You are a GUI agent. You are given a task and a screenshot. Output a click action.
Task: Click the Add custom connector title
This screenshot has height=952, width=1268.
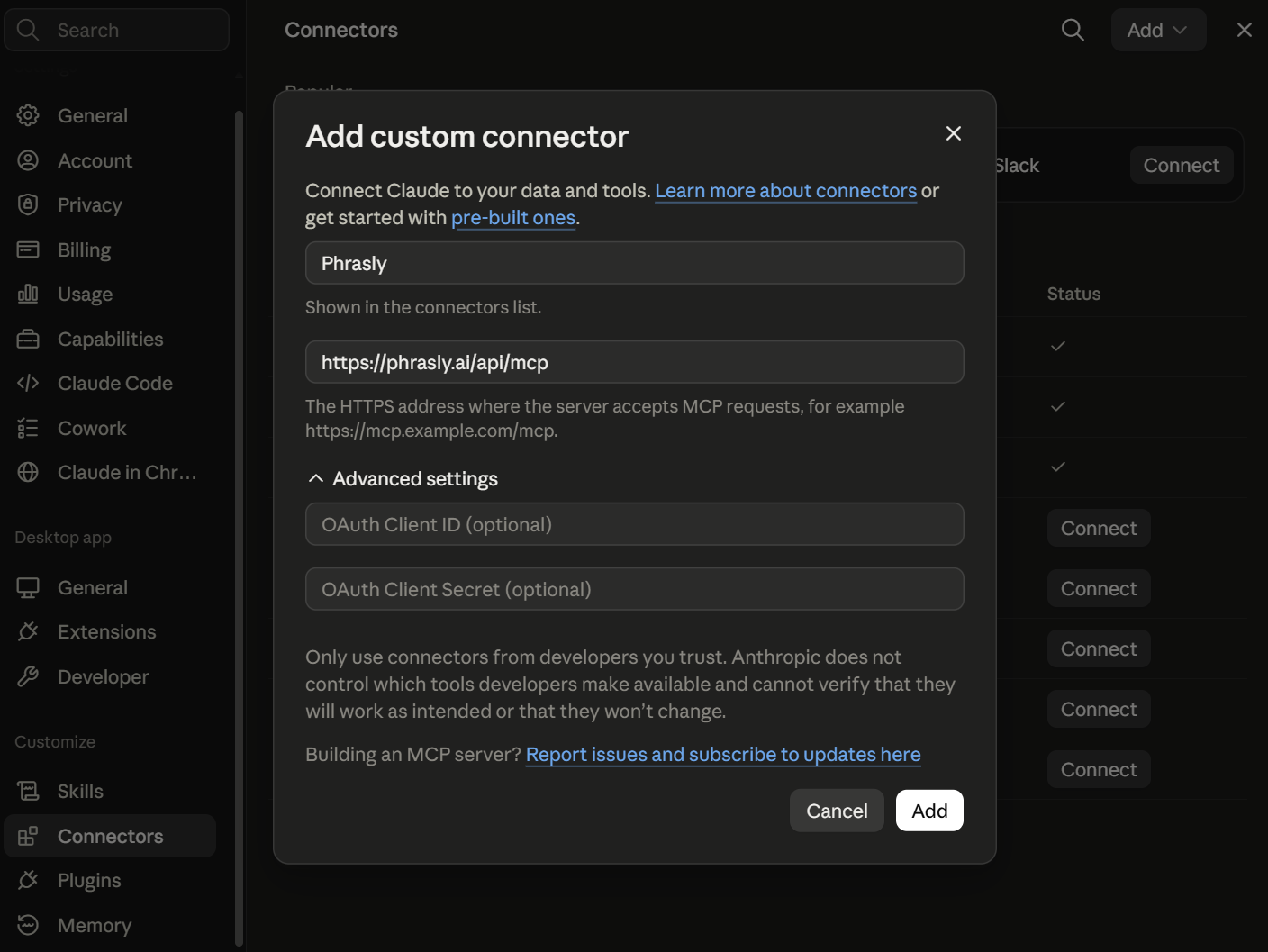click(466, 136)
